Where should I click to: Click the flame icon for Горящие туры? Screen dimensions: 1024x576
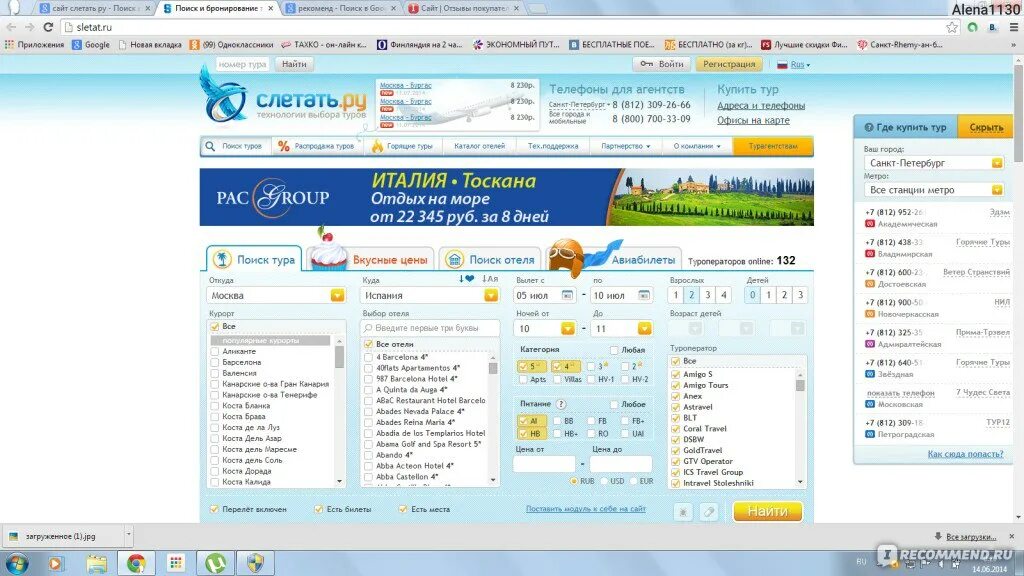[x=377, y=146]
